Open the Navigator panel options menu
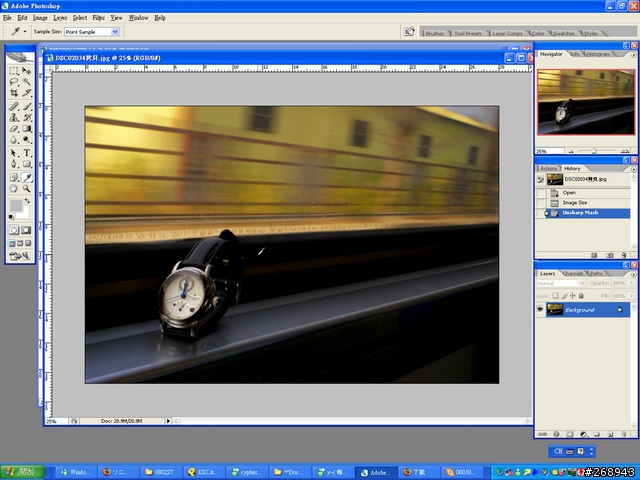This screenshot has width=640, height=480. click(x=633, y=55)
